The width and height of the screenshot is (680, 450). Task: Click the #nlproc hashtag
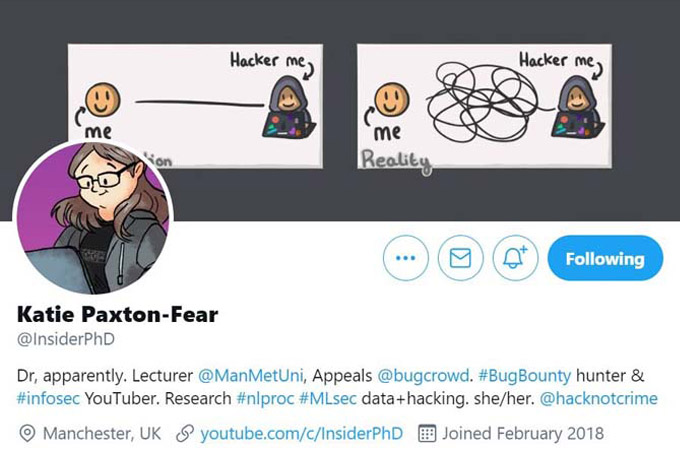(x=265, y=398)
